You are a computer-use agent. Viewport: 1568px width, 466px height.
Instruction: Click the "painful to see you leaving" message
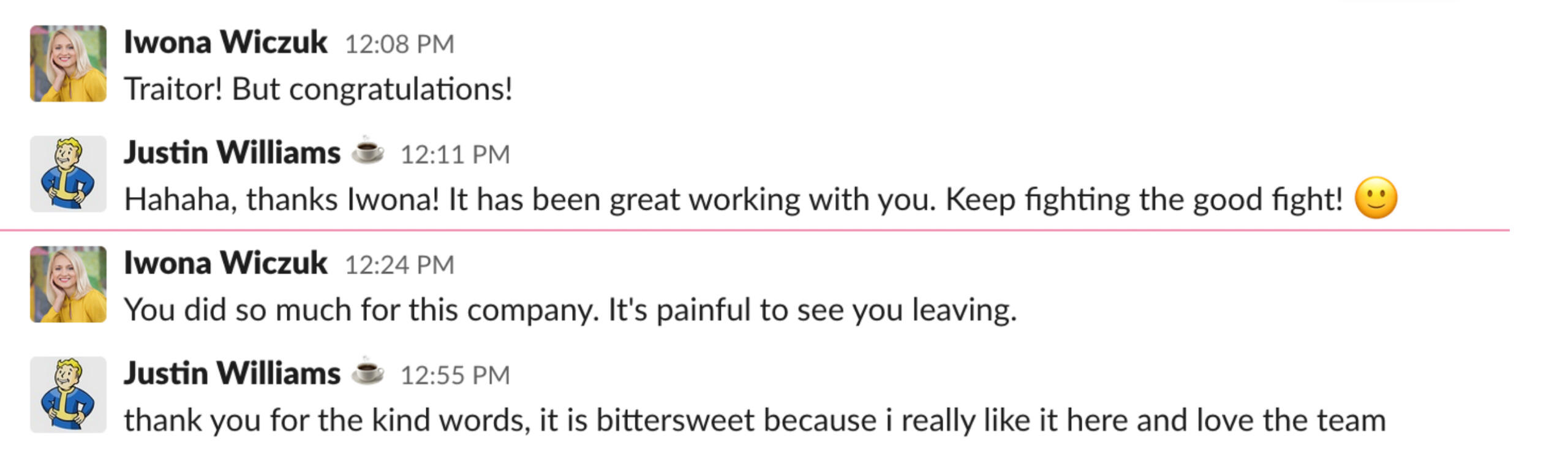click(x=570, y=310)
